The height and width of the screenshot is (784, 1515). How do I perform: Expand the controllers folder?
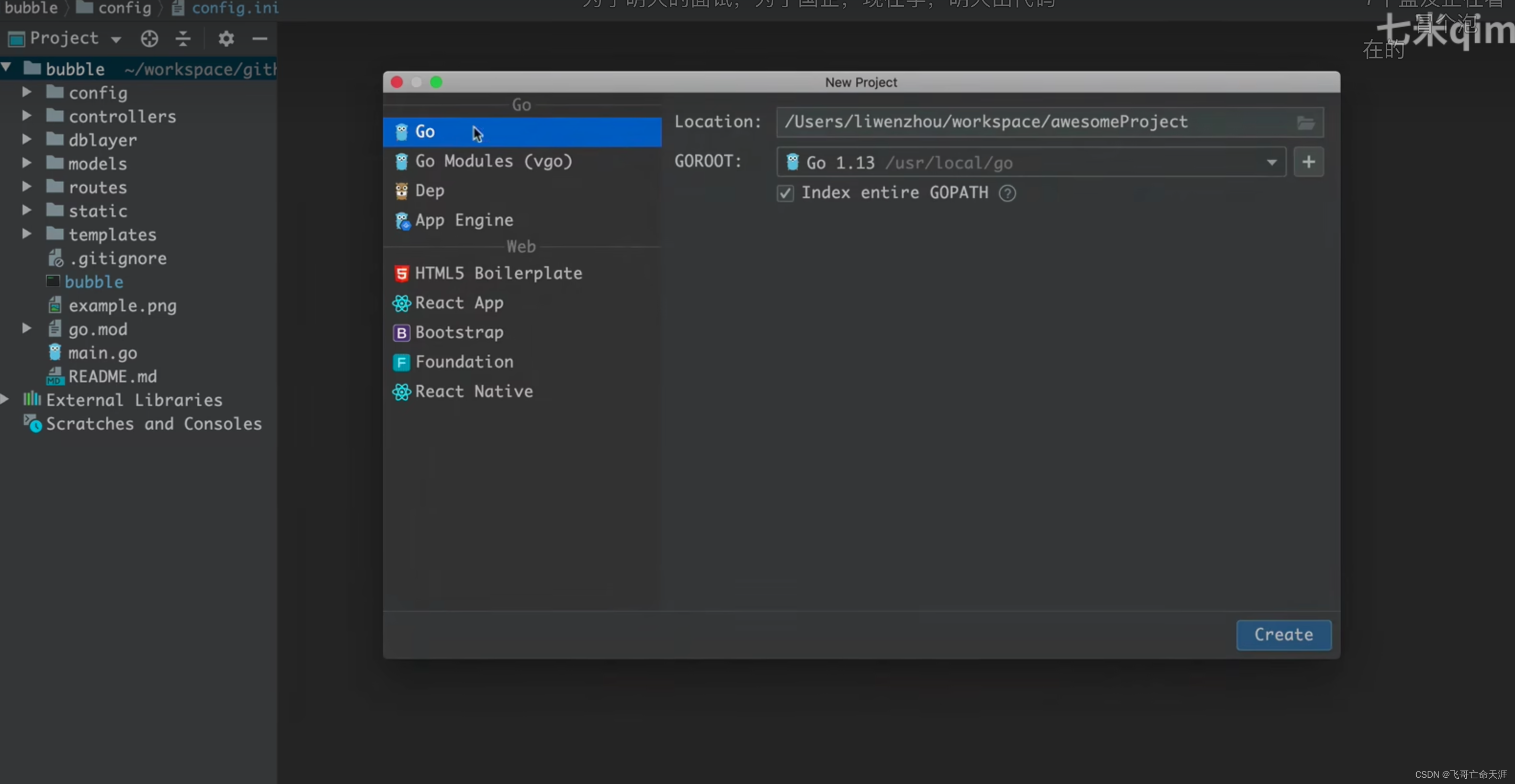click(x=26, y=115)
